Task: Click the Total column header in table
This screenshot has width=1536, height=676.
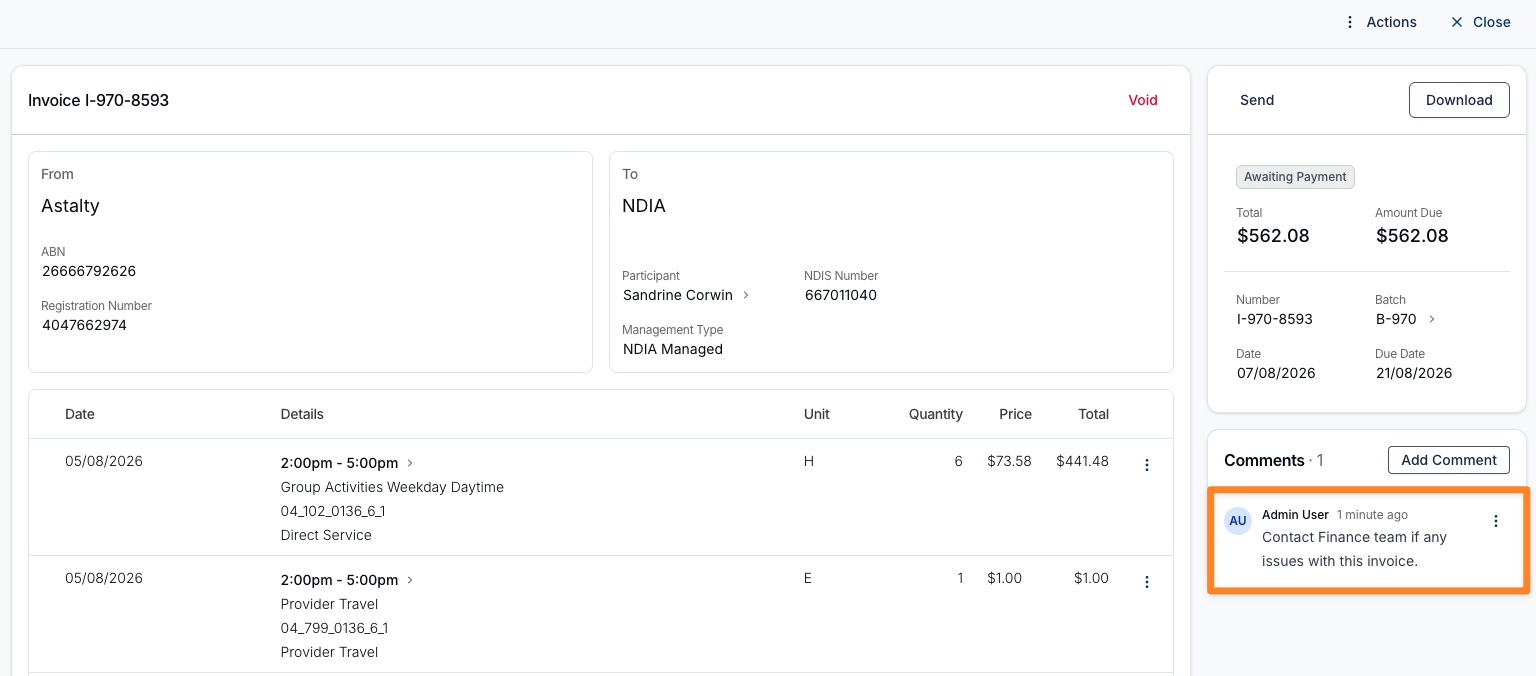Action: coord(1093,414)
